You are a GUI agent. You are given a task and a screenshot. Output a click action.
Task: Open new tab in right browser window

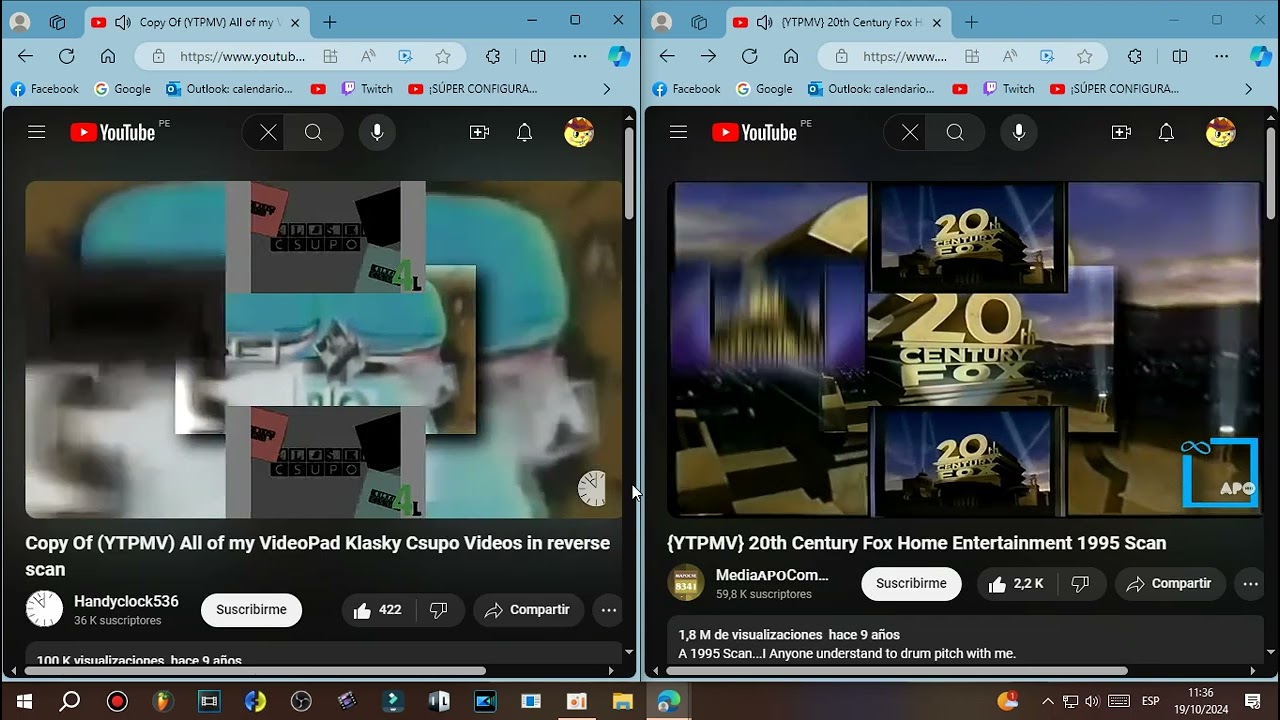point(971,22)
